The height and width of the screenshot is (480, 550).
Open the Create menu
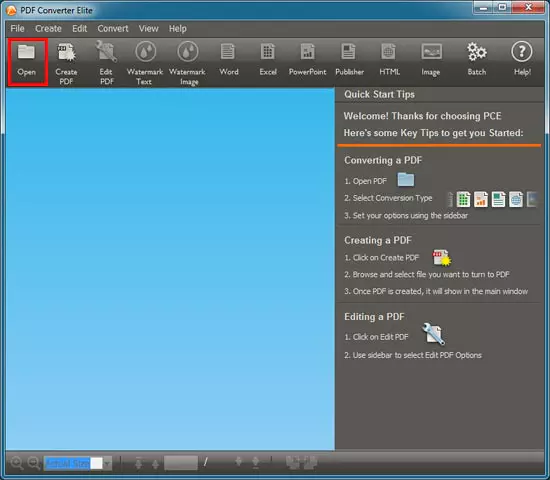pos(48,28)
